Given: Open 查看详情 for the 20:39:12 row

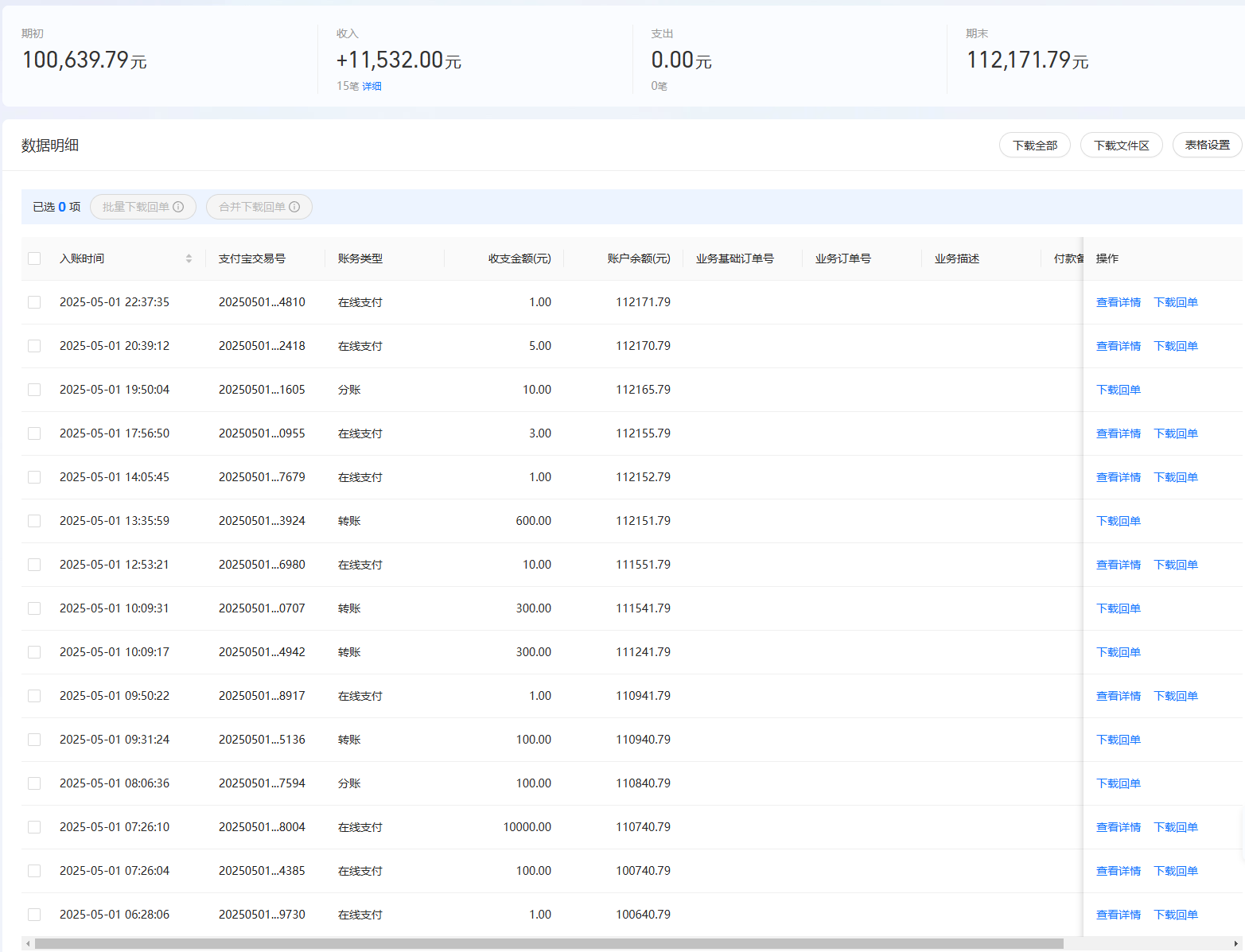Looking at the screenshot, I should [1119, 346].
